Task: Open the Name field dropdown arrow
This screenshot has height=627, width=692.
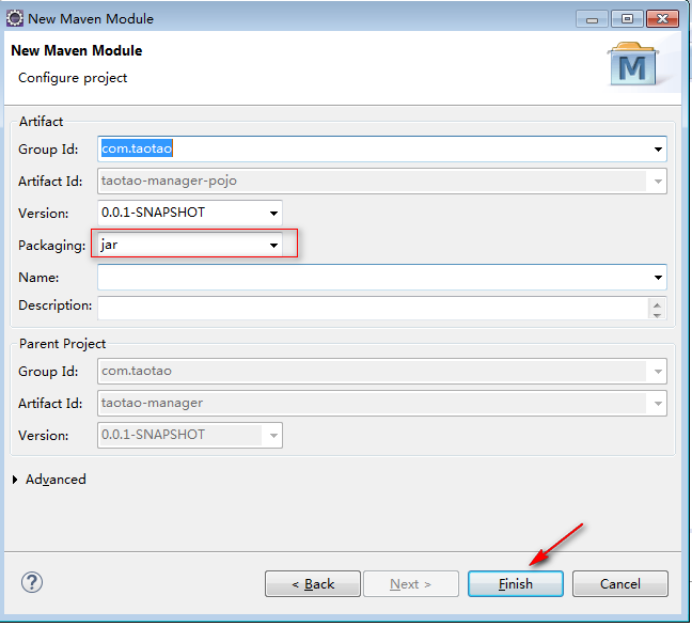Action: 658,278
